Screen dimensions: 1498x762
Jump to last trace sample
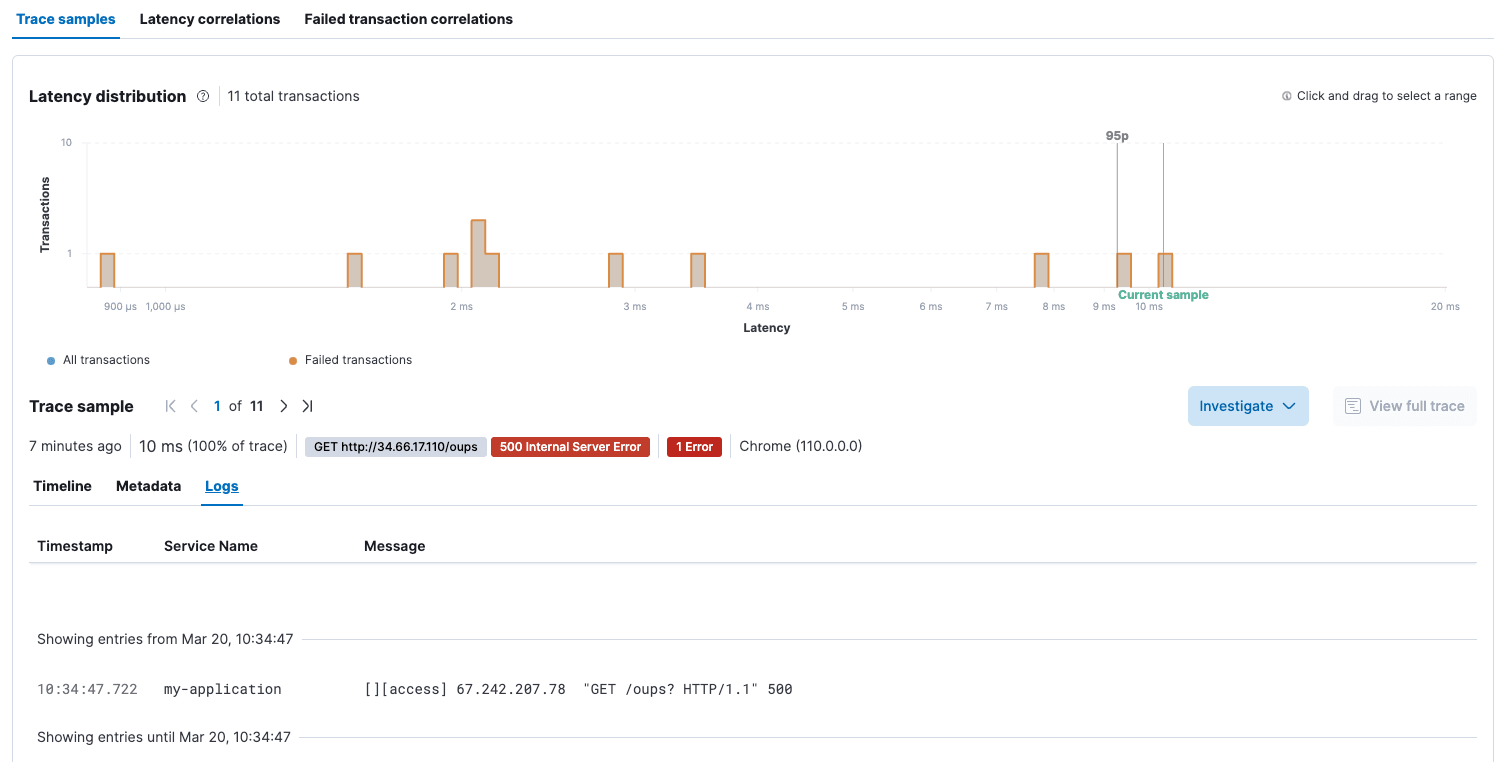coord(308,406)
